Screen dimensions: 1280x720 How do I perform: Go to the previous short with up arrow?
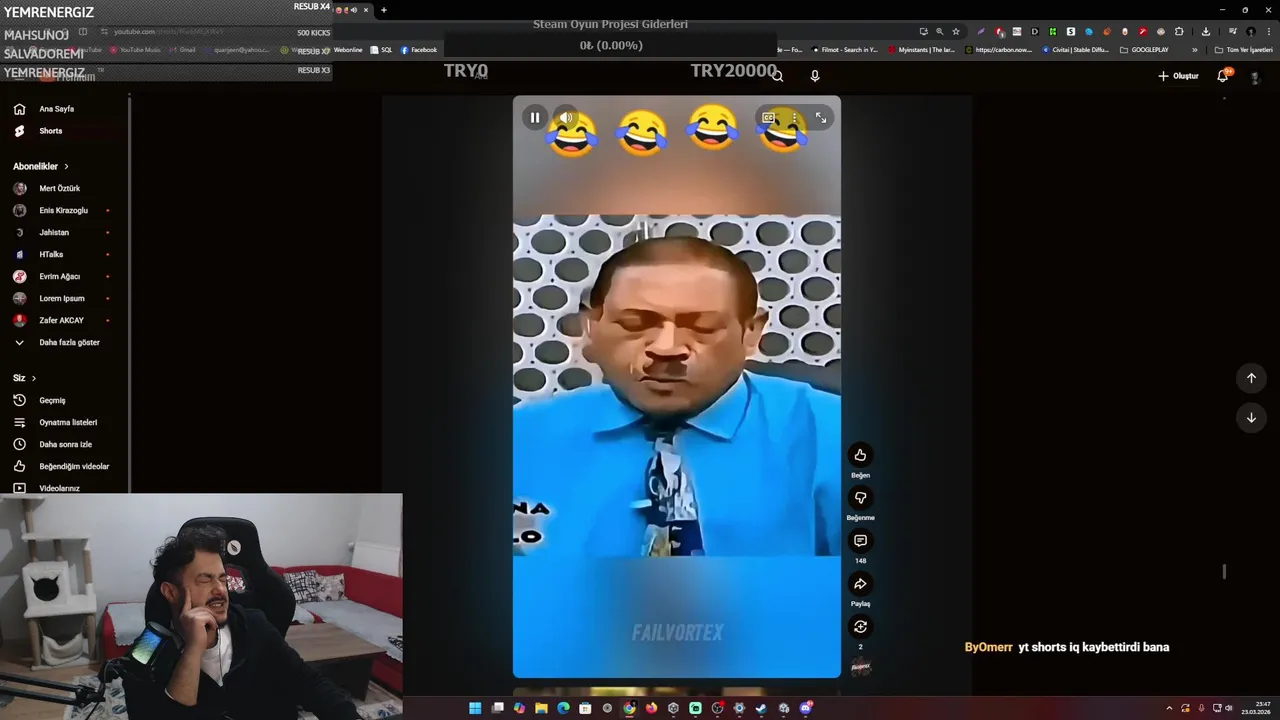[x=1251, y=378]
